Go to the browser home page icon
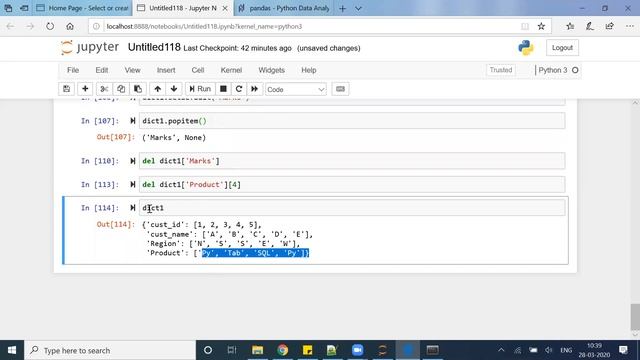The height and width of the screenshot is (360, 640). (x=70, y=27)
